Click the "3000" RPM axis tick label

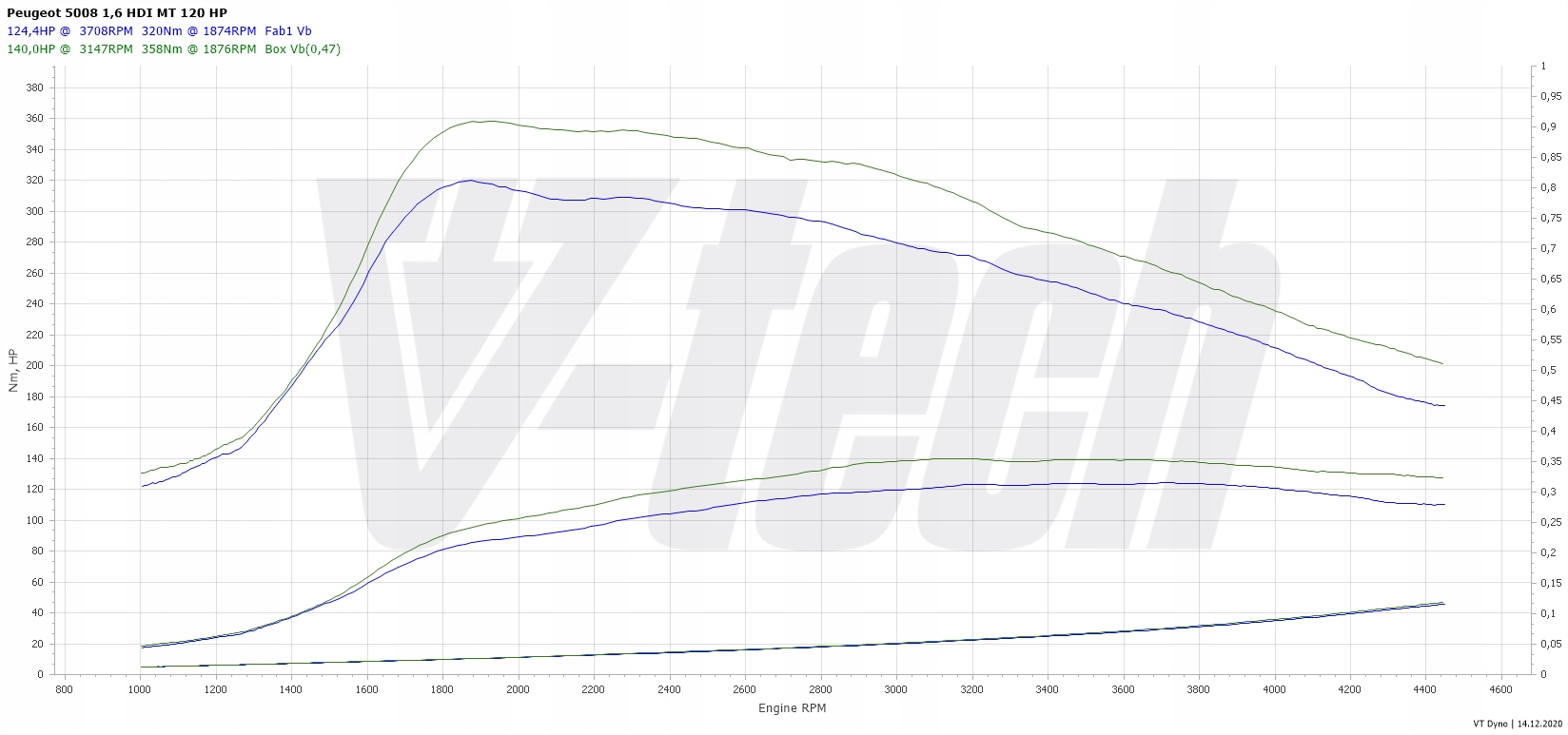(x=895, y=688)
